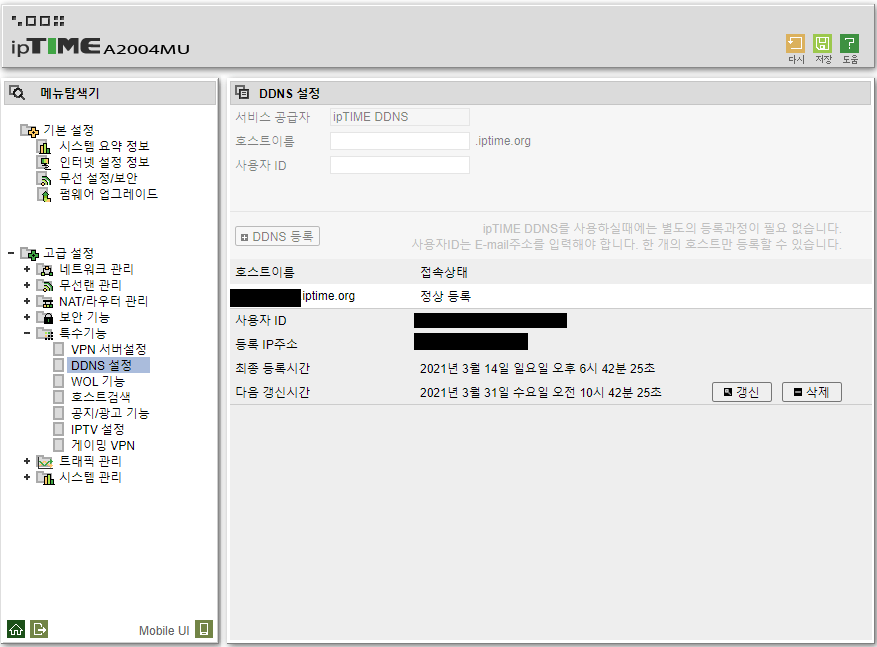The width and height of the screenshot is (877, 647).
Task: Click the 무선 설정/보안 wireless icon
Action: [x=44, y=179]
